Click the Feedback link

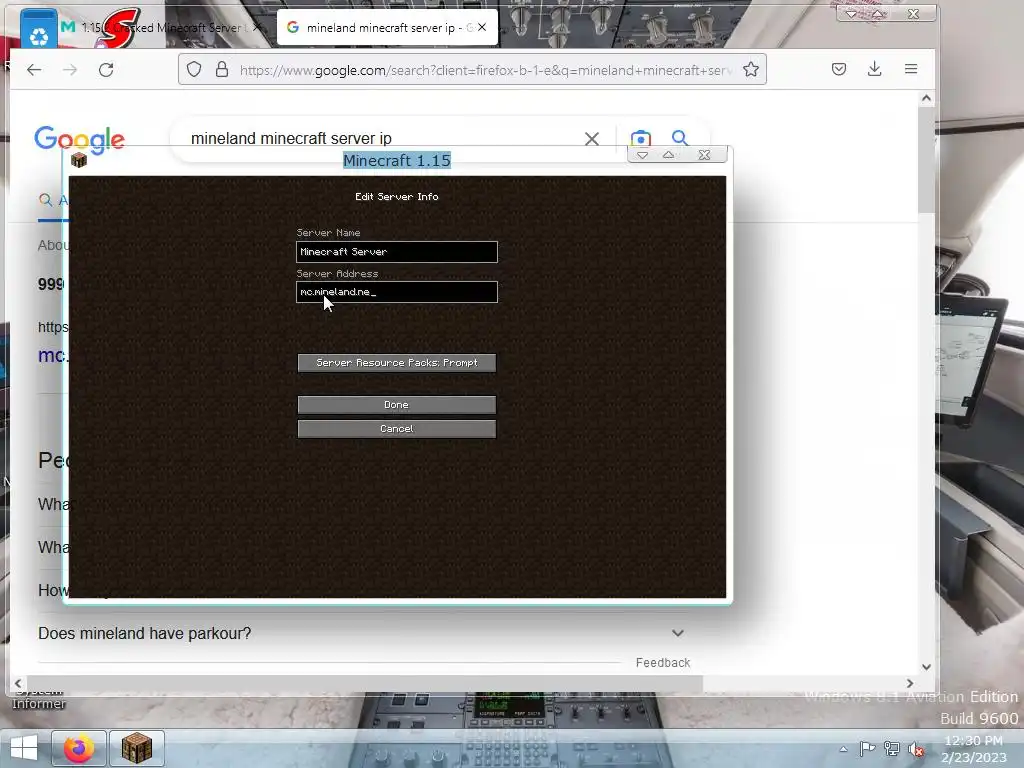click(x=663, y=662)
